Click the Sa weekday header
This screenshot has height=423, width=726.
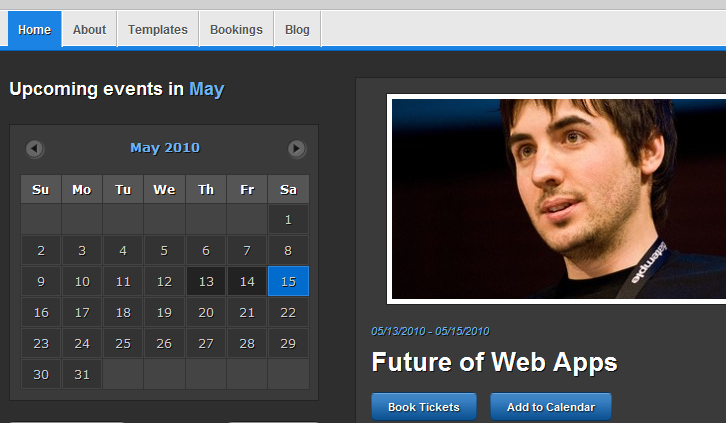(288, 189)
